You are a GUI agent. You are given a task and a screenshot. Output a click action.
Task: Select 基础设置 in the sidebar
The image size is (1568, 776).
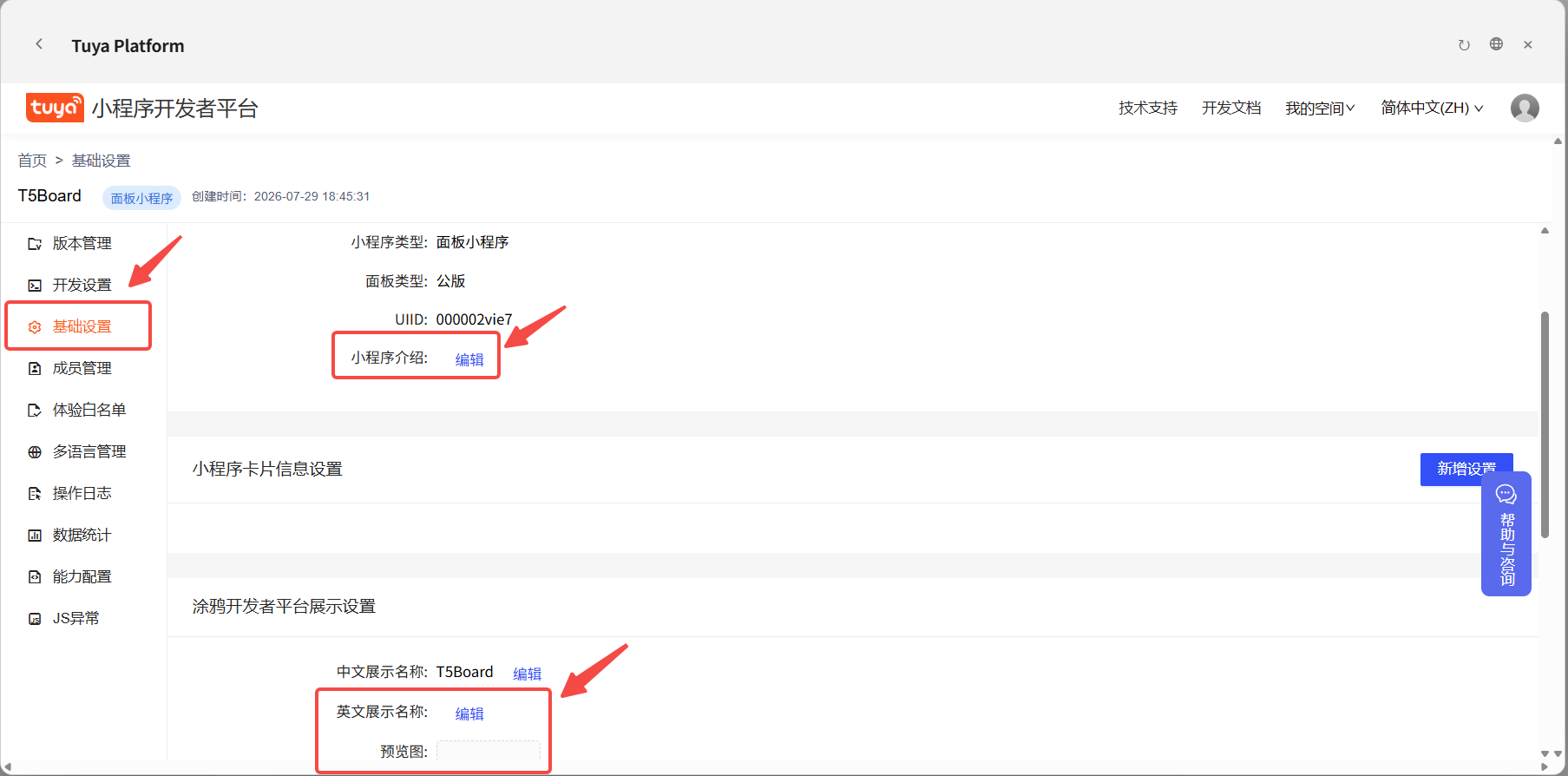[x=82, y=327]
